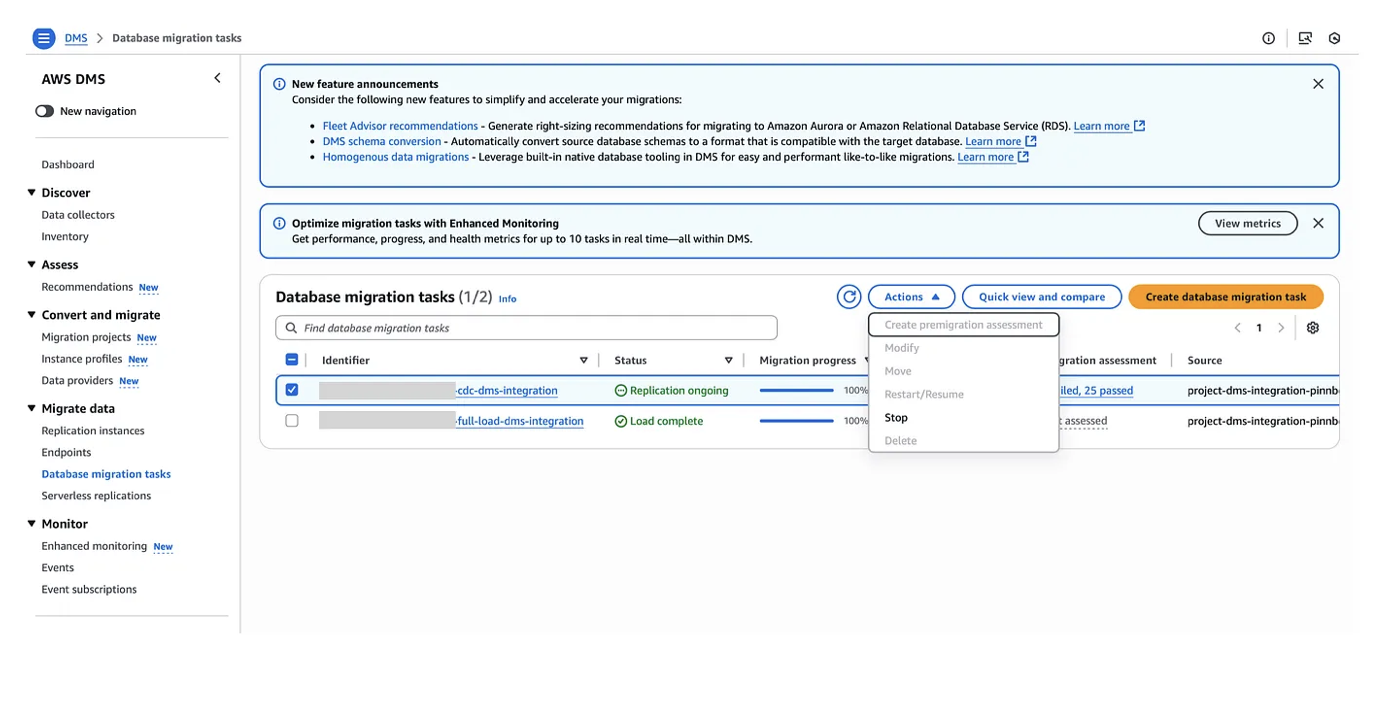Toggle the New navigation switch

pos(45,111)
